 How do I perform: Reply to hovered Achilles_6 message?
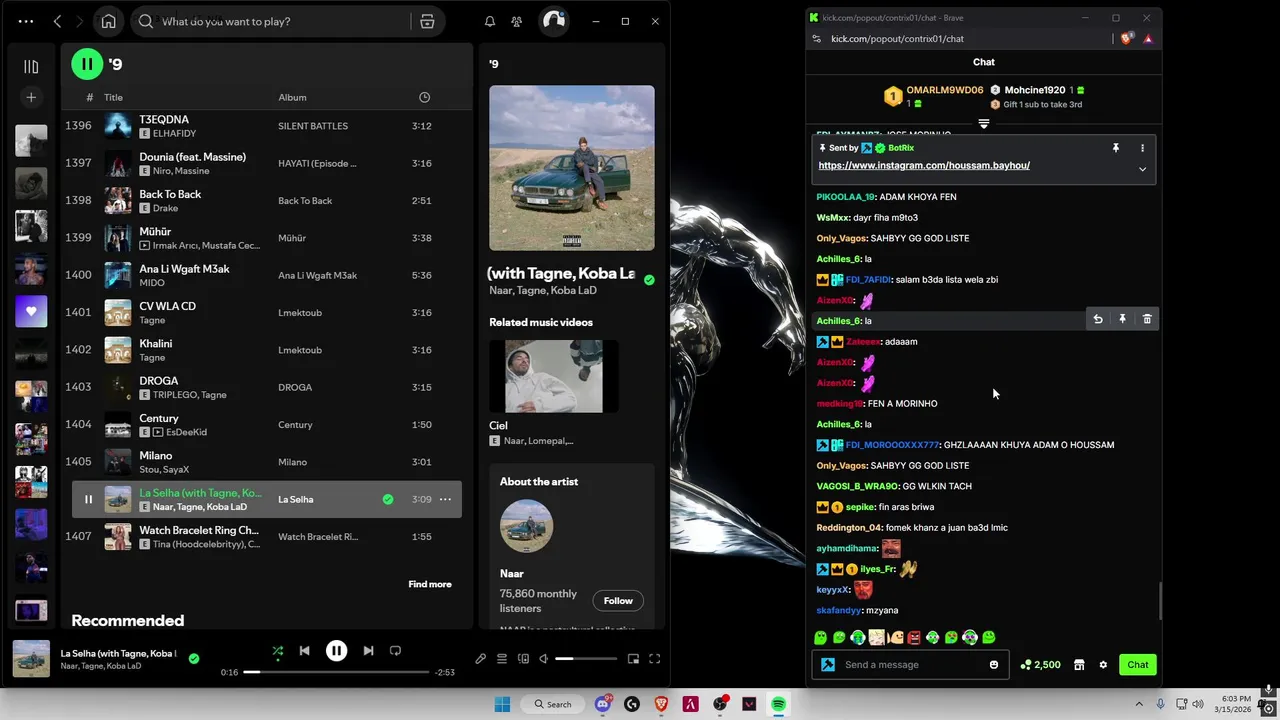tap(1098, 319)
